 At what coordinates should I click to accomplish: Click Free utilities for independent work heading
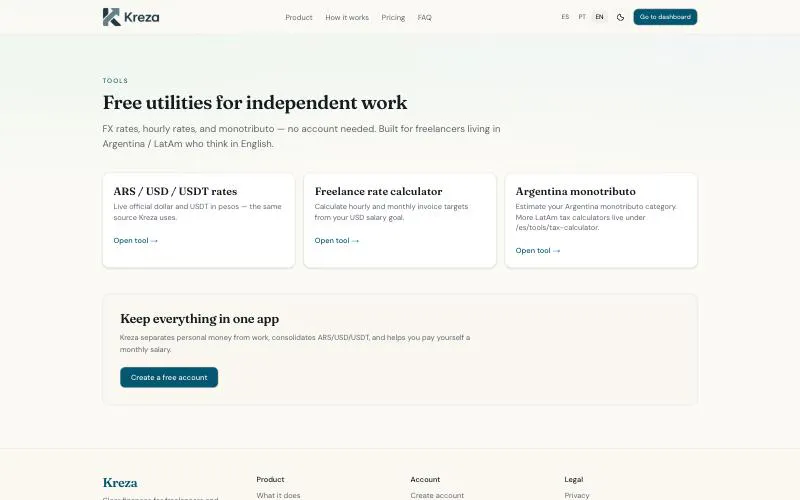tap(255, 103)
